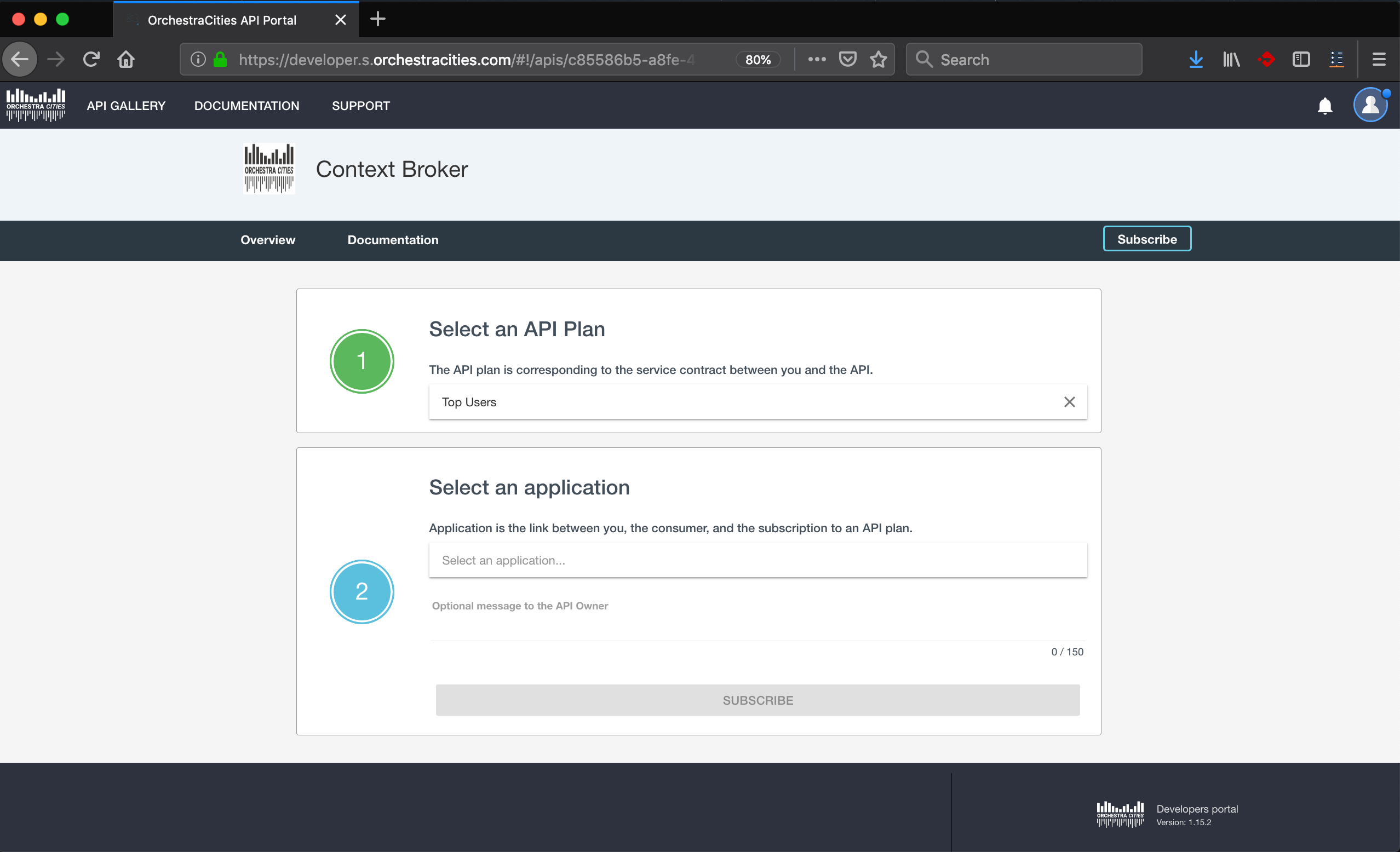The image size is (1400, 852).
Task: Click the outlined Subscribe button
Action: (x=1146, y=239)
